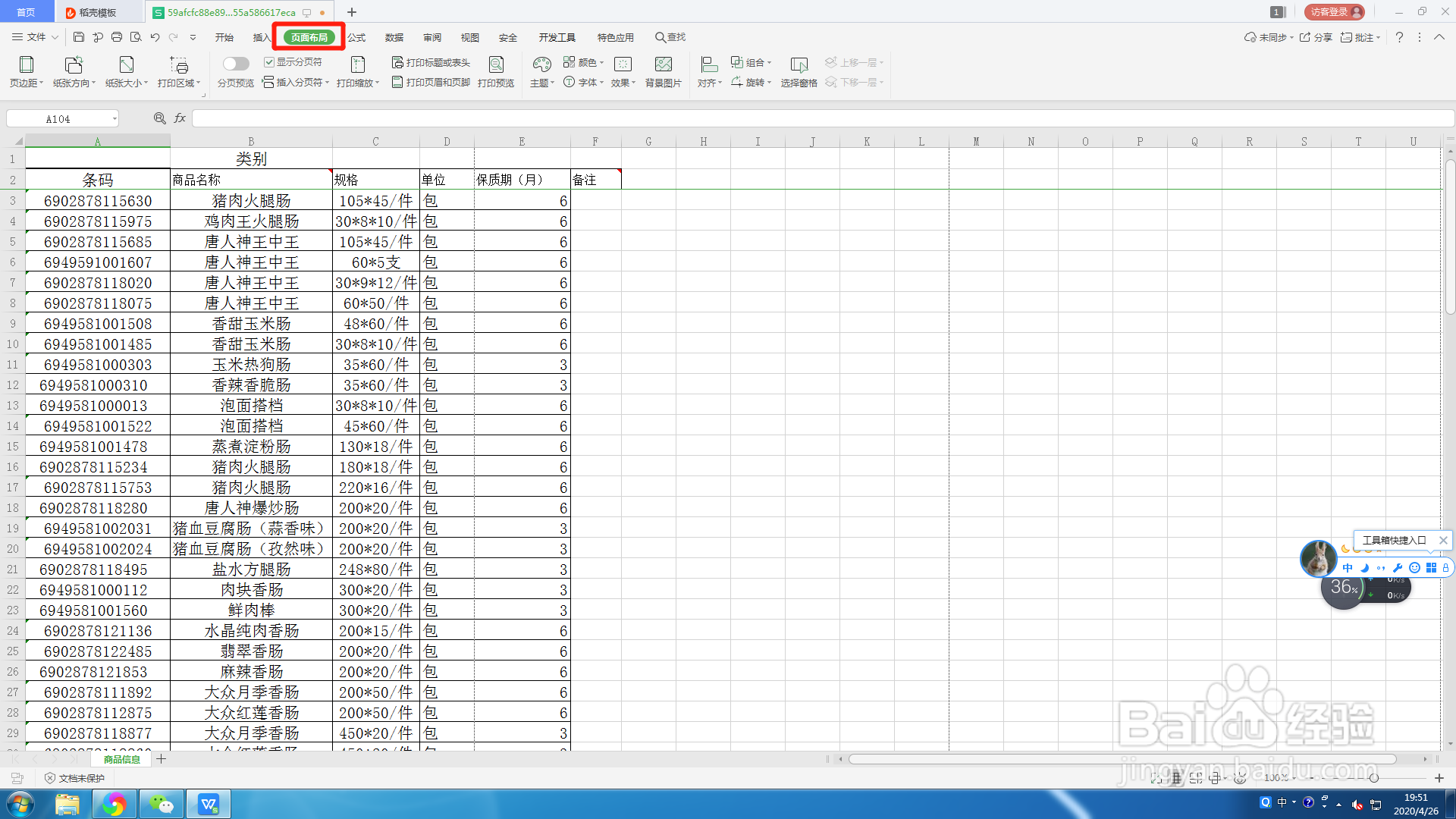Click 背景图片 background image icon
This screenshot has height=819, width=1456.
[663, 65]
